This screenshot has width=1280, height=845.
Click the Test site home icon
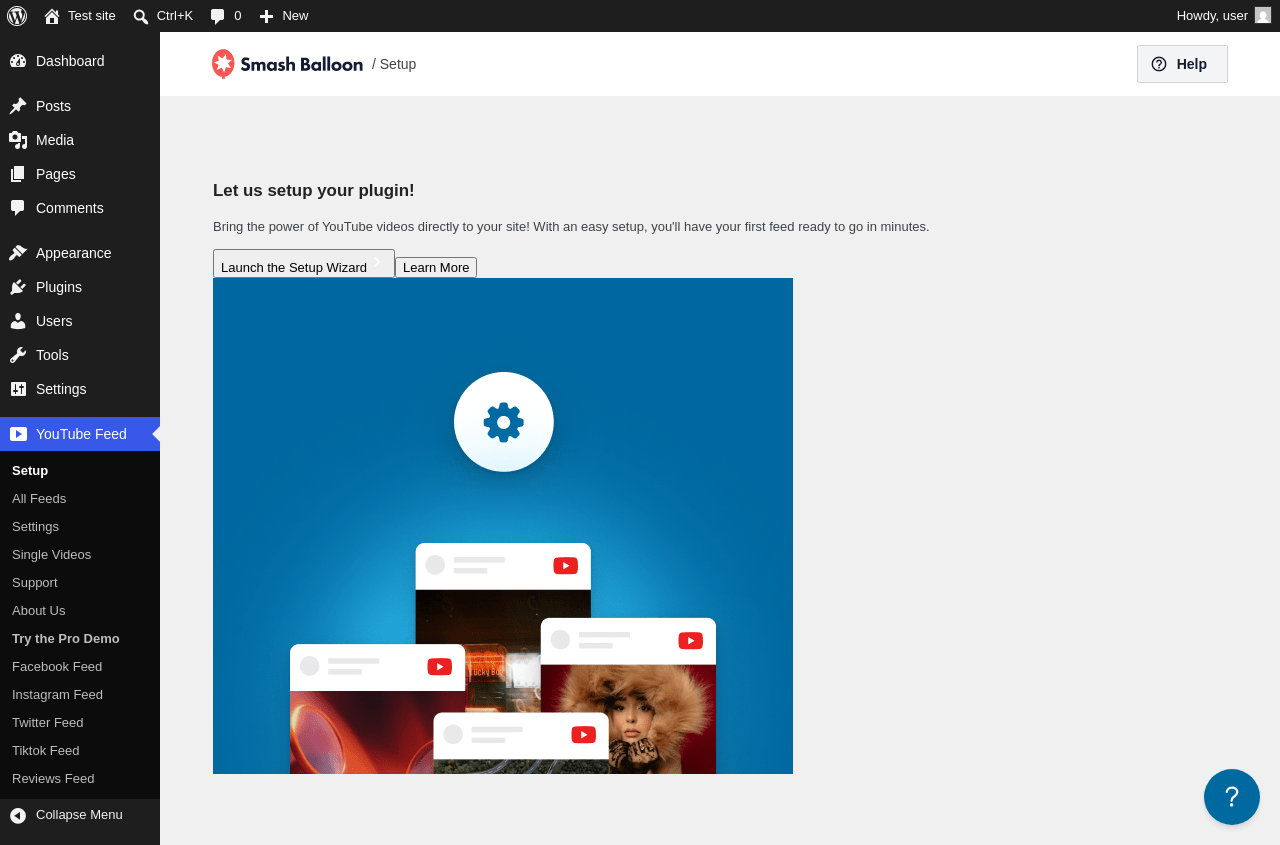click(x=52, y=16)
